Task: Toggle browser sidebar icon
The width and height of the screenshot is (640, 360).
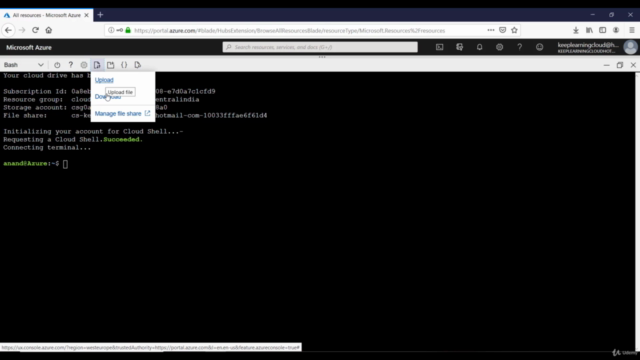Action: click(602, 30)
